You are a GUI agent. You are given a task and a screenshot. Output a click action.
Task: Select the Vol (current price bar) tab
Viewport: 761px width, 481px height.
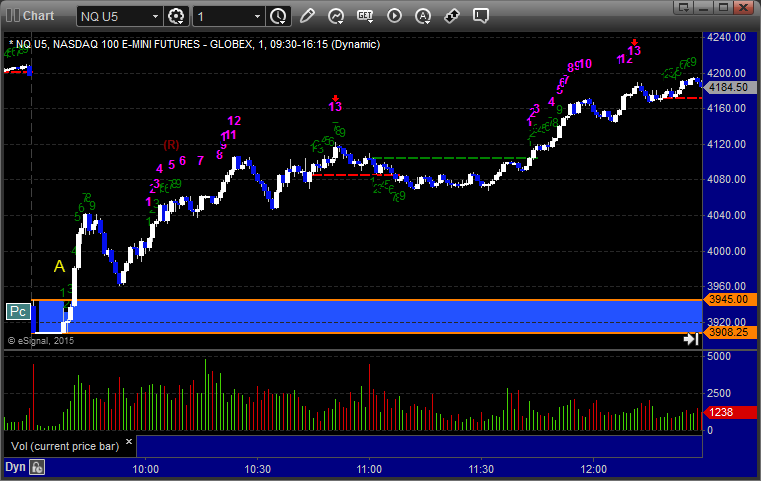64,445
